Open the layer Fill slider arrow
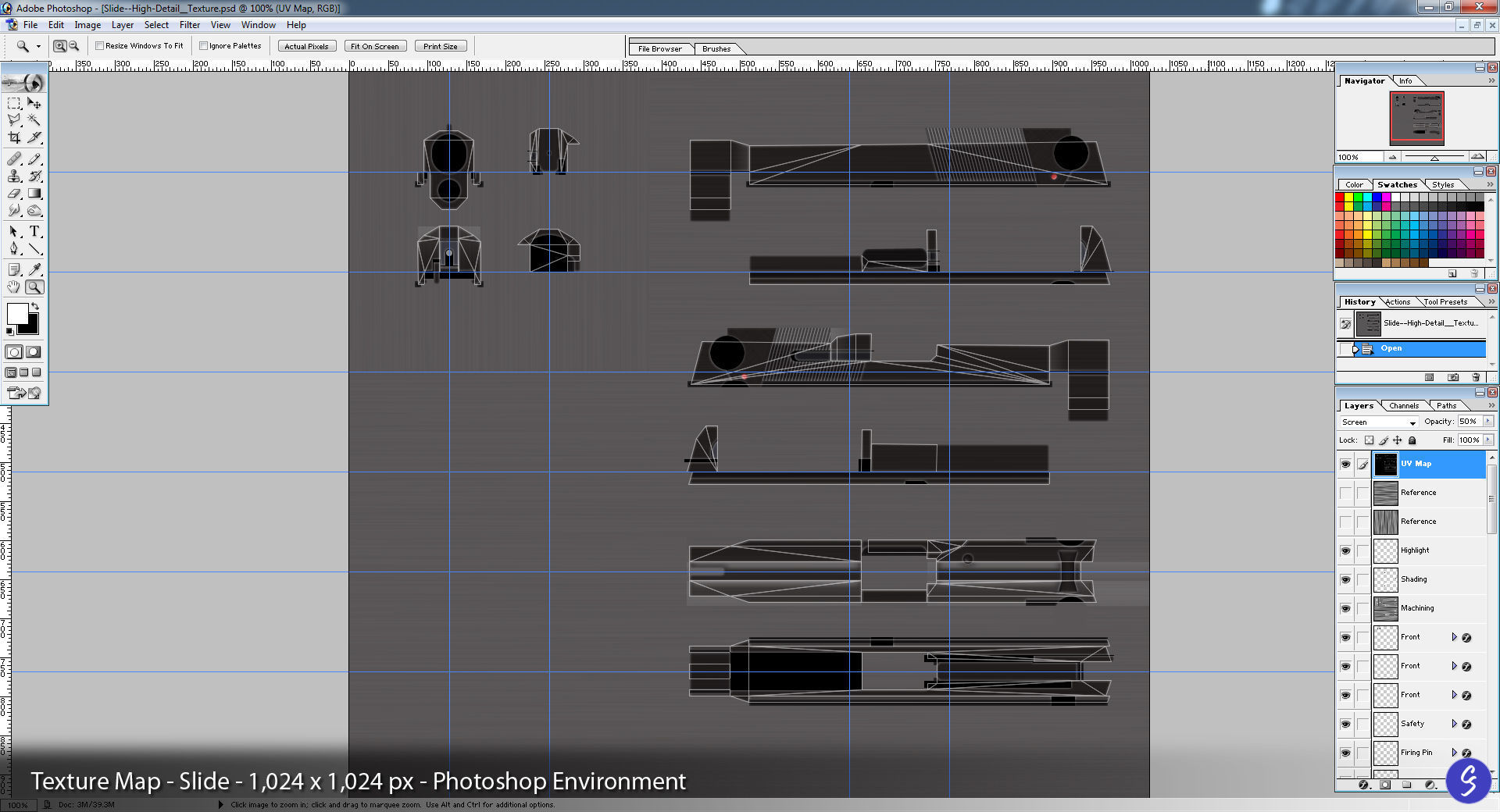This screenshot has height=812, width=1500. (x=1487, y=440)
